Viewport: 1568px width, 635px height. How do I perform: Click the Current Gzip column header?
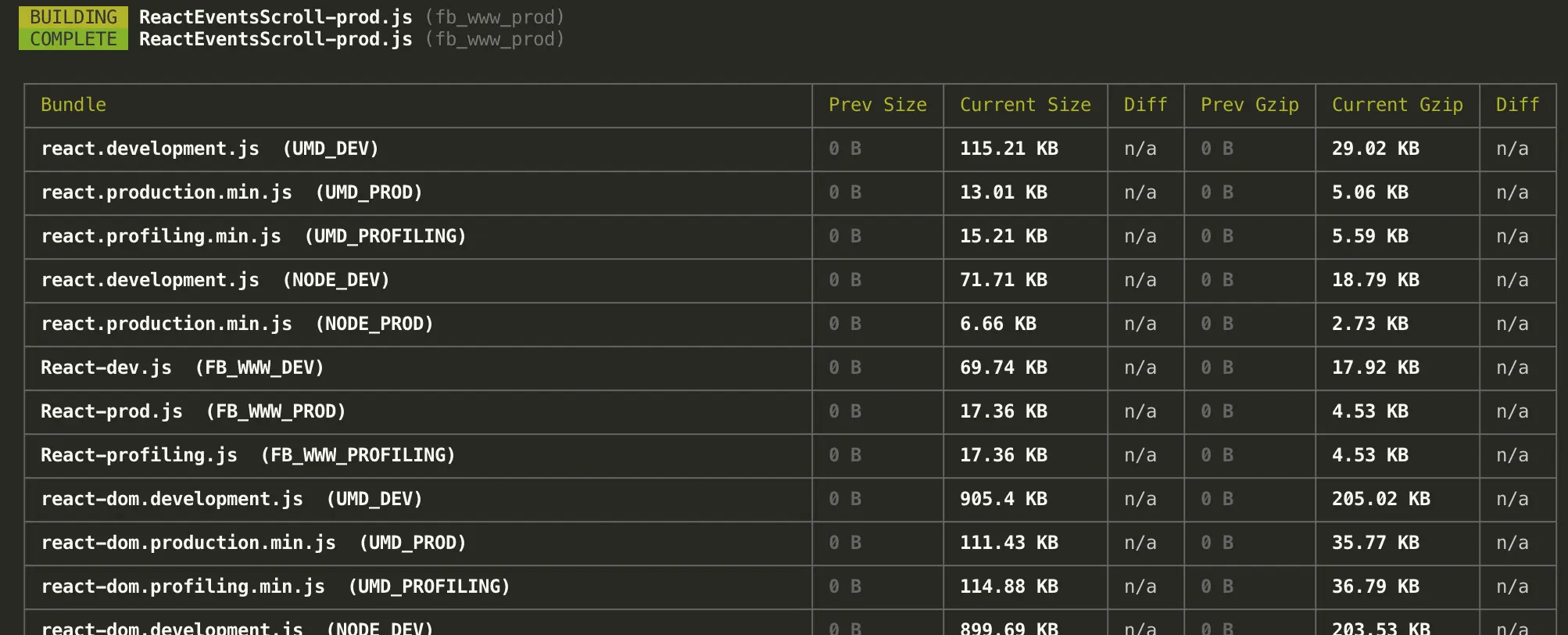[1398, 105]
